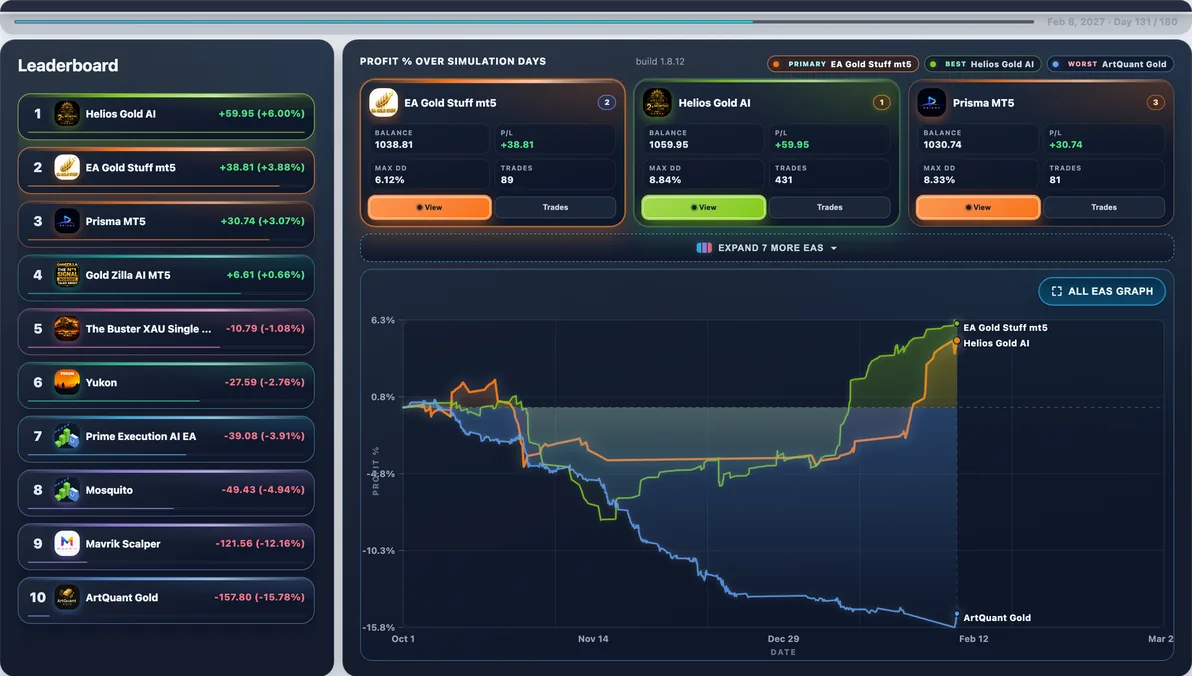Click the balance value 1038.81

[x=394, y=144]
